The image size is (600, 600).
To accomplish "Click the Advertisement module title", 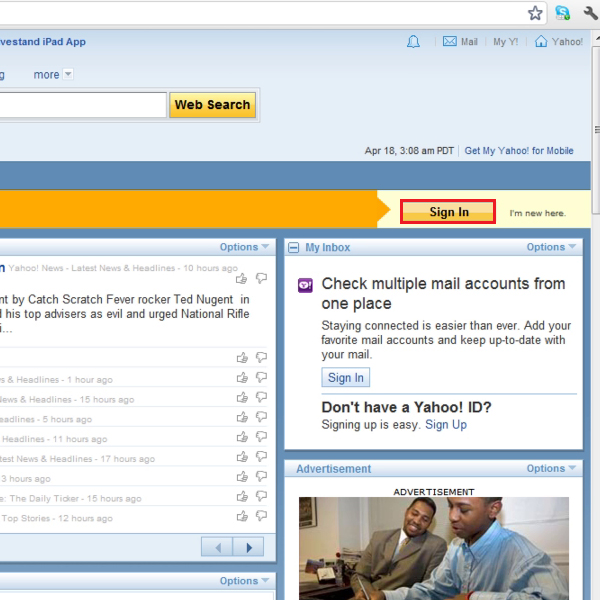I will (334, 469).
